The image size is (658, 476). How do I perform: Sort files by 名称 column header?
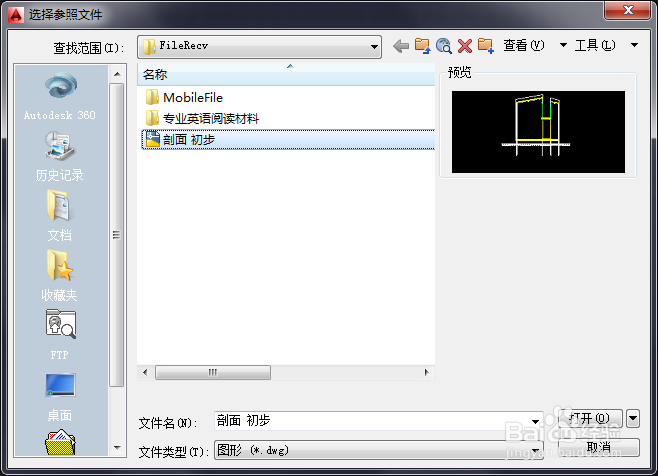pyautogui.click(x=286, y=75)
